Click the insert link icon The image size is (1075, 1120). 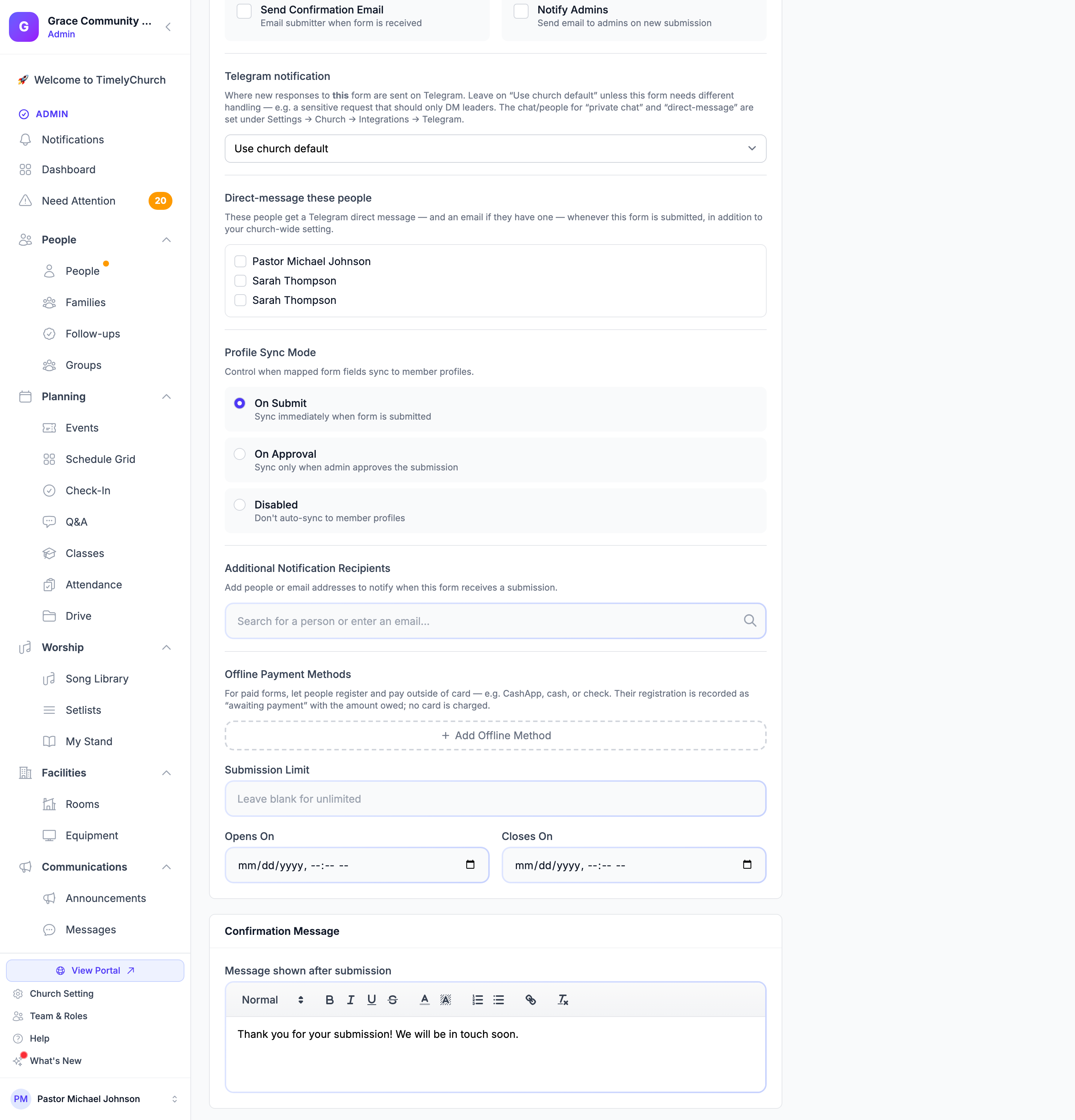pos(531,999)
